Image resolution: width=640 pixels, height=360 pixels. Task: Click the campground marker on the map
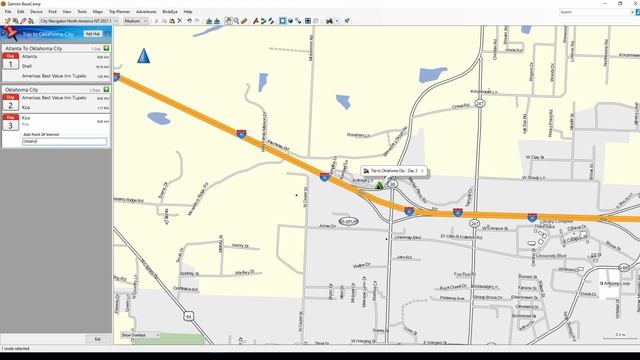click(x=379, y=186)
